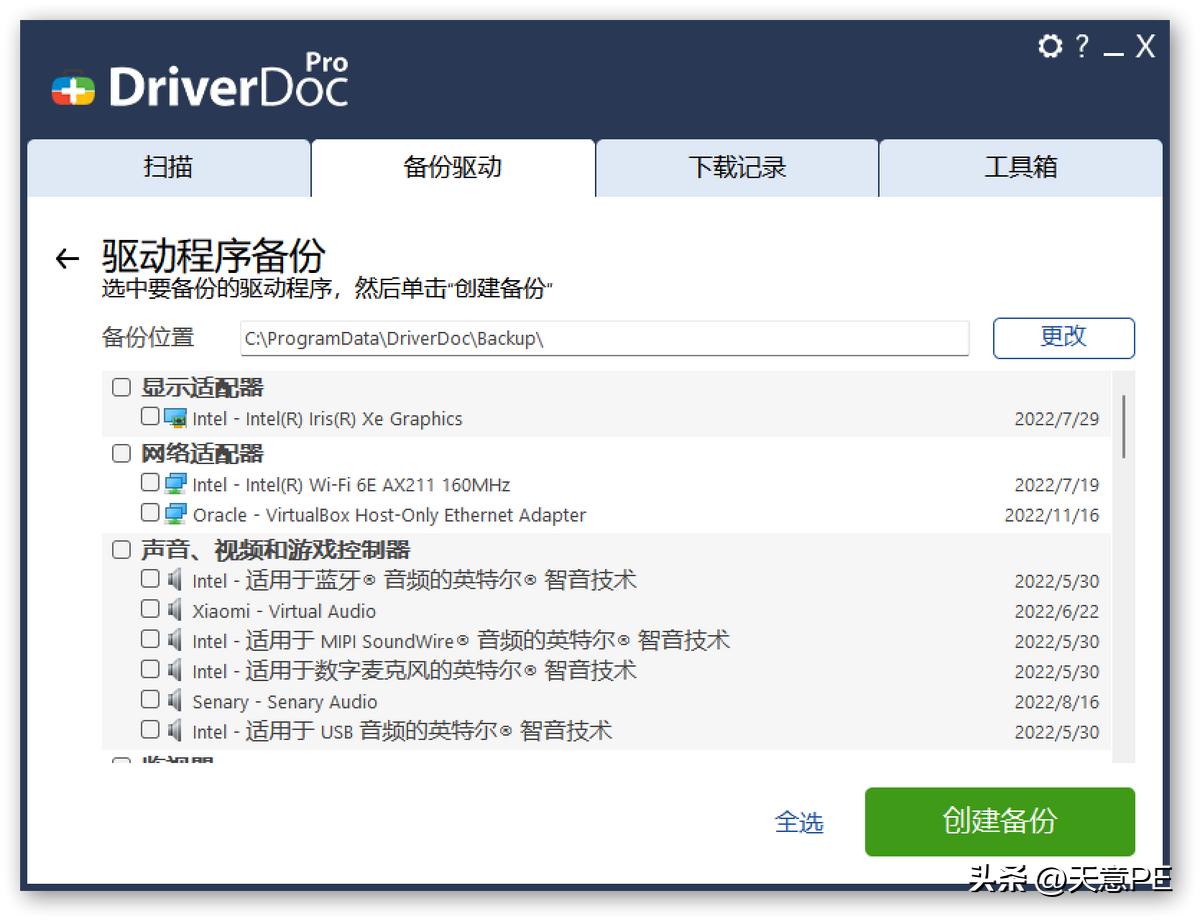Image resolution: width=1200 pixels, height=921 pixels.
Task: Click the speaker icon for USB 音频 driver
Action: pyautogui.click(x=175, y=730)
